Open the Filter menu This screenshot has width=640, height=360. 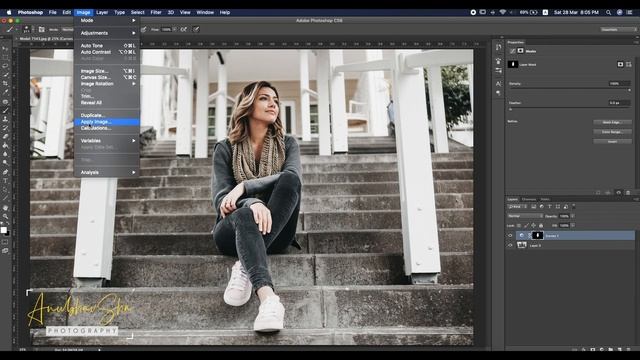[x=156, y=12]
